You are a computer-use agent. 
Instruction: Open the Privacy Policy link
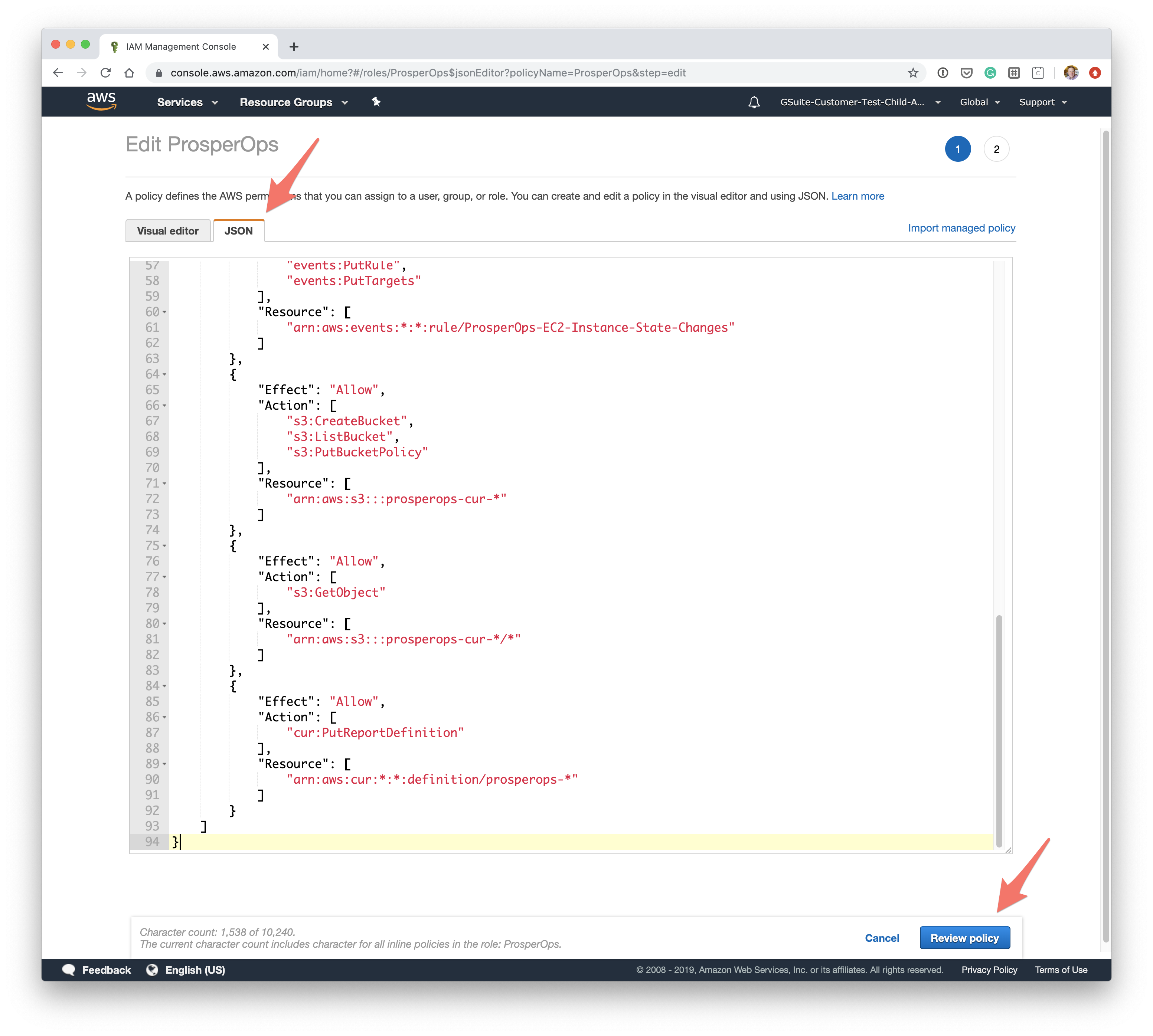point(989,970)
